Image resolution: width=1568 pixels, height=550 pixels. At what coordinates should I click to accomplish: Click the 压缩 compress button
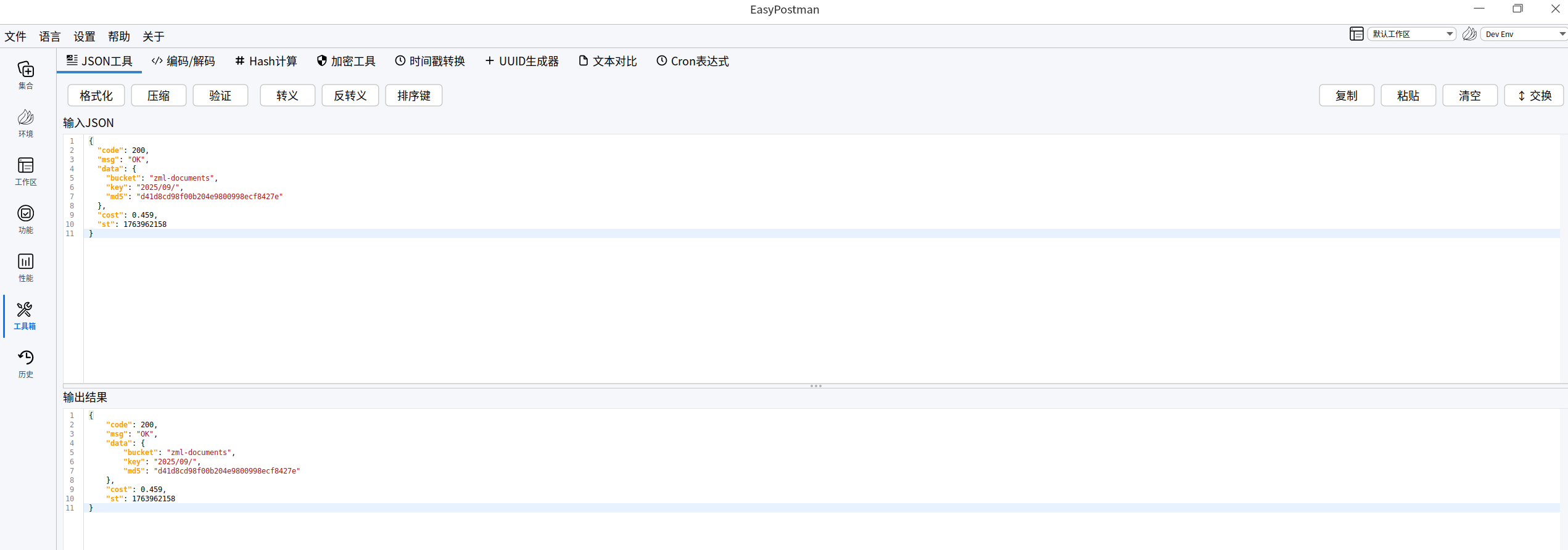(x=159, y=96)
